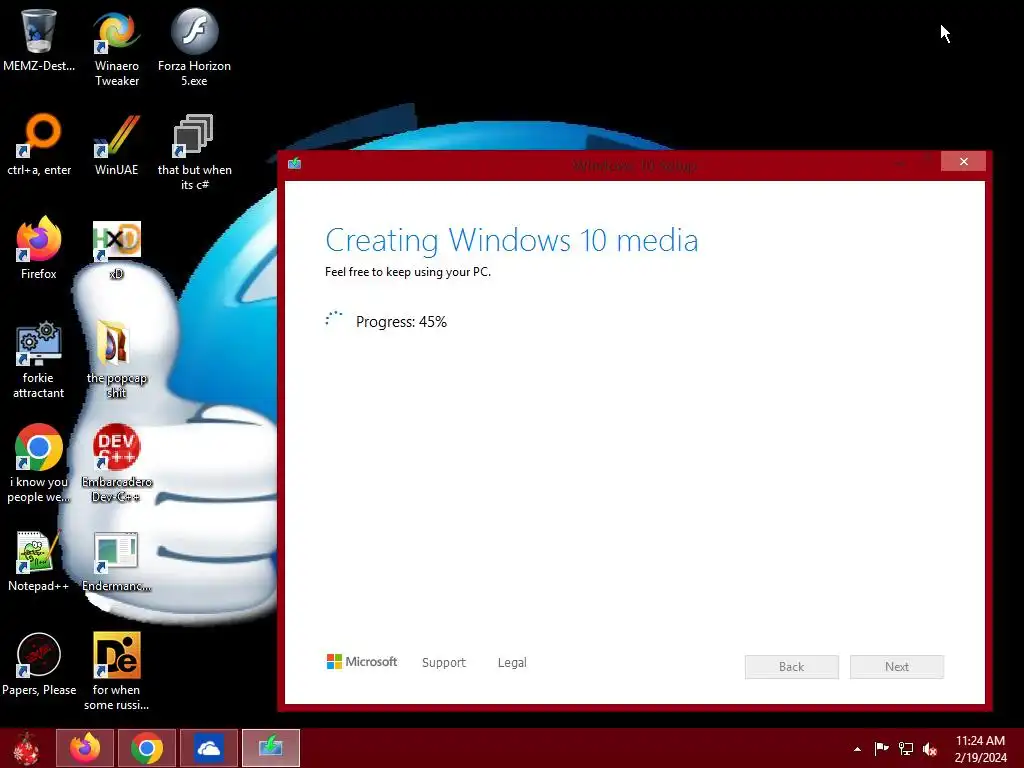Click the Microsoft logo in Setup
The height and width of the screenshot is (768, 1024).
tap(362, 662)
